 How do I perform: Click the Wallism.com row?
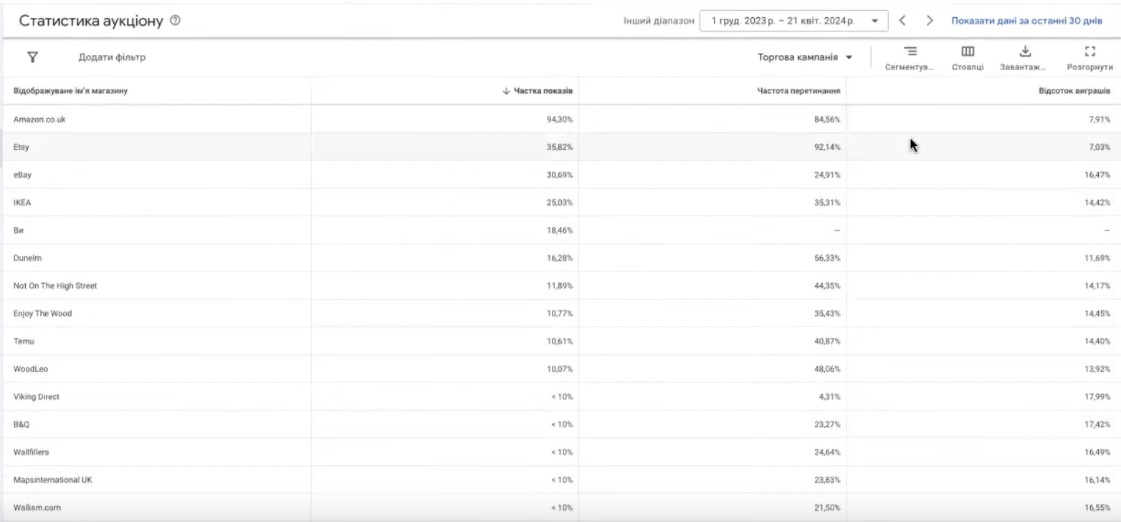[37, 507]
